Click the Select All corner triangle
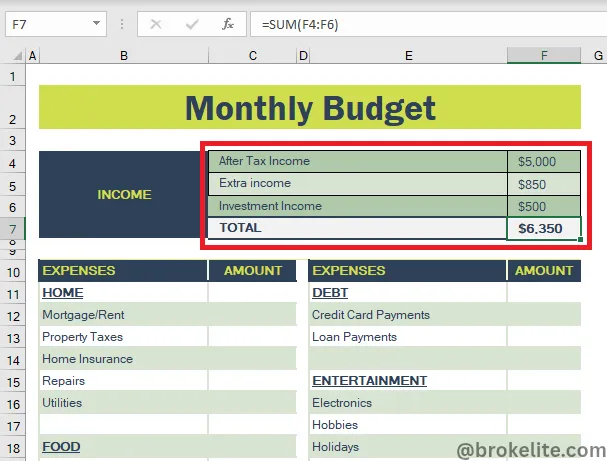This screenshot has height=461, width=607. 13,56
